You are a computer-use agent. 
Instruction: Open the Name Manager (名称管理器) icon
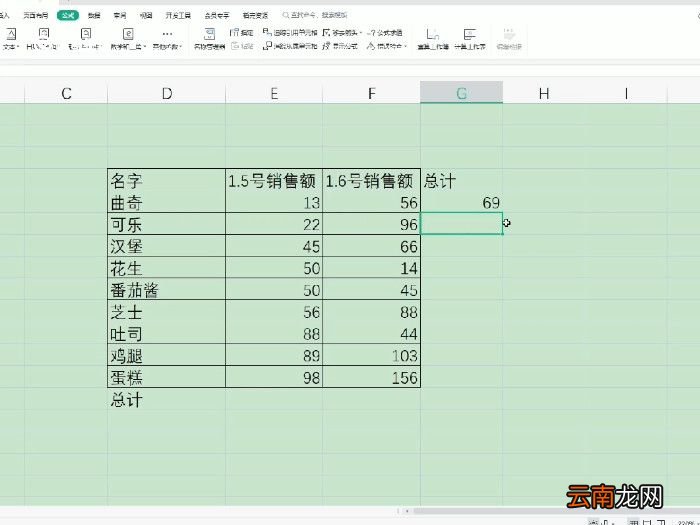pyautogui.click(x=209, y=34)
